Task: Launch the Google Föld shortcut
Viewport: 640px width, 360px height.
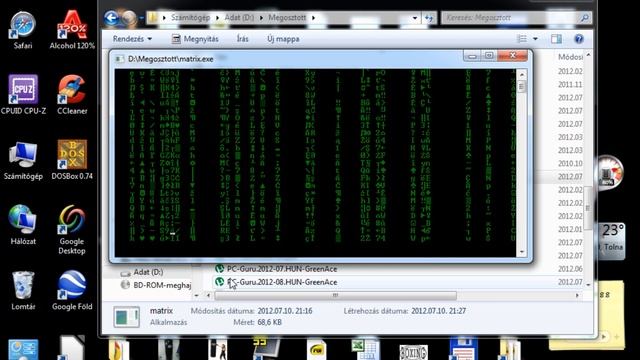Action: 72,291
